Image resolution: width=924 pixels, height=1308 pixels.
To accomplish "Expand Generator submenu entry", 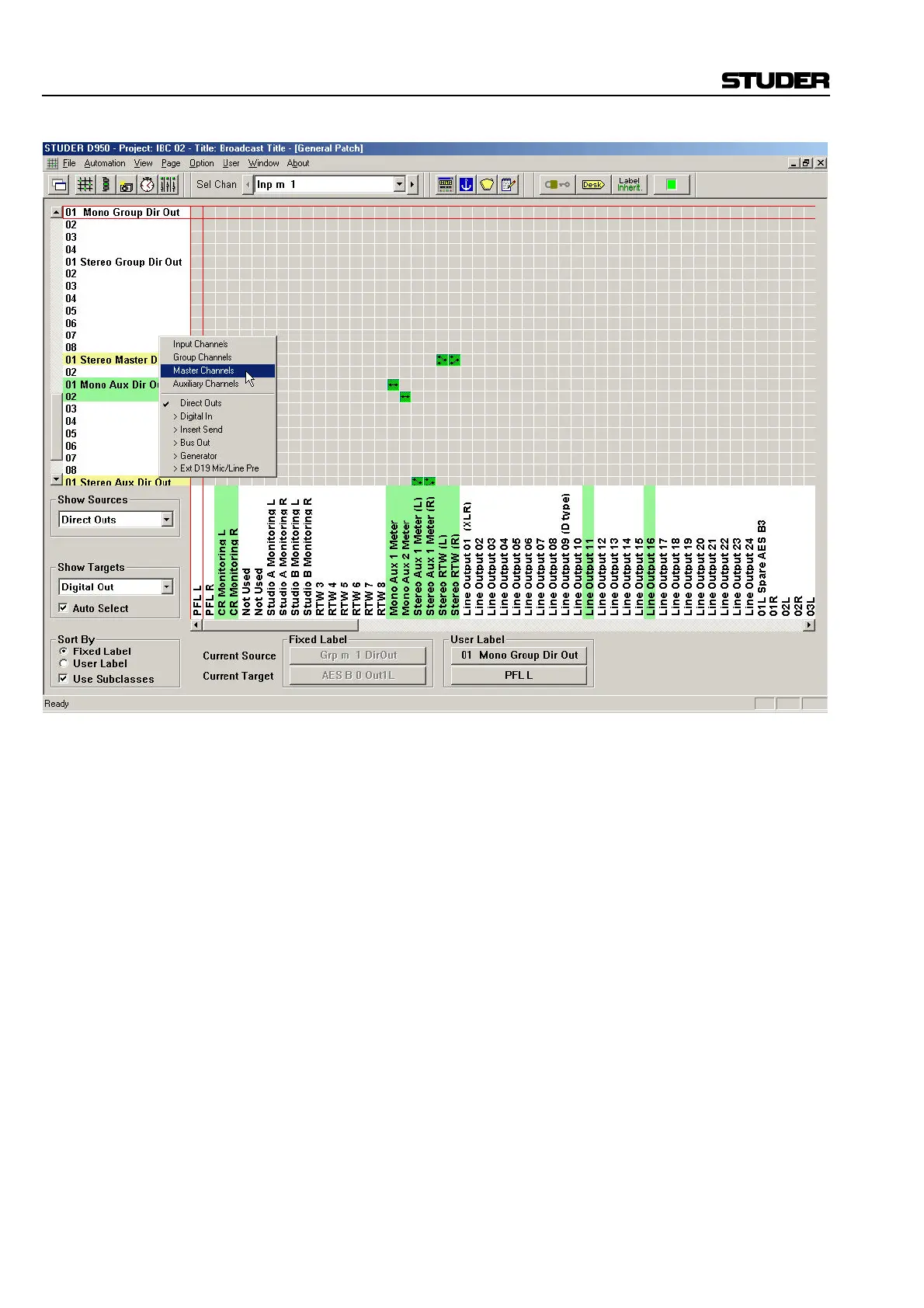I will [x=217, y=456].
